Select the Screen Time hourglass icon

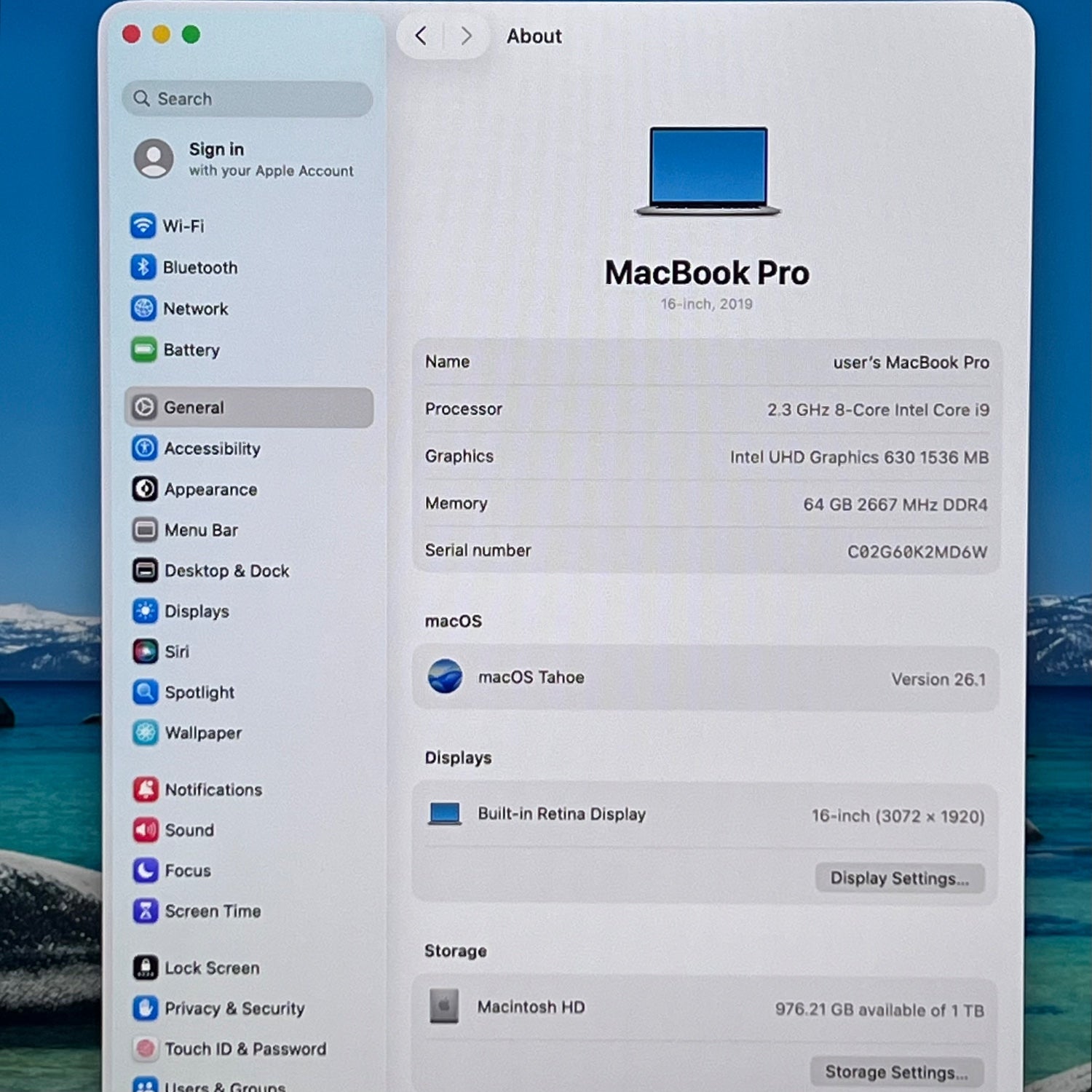point(146,911)
